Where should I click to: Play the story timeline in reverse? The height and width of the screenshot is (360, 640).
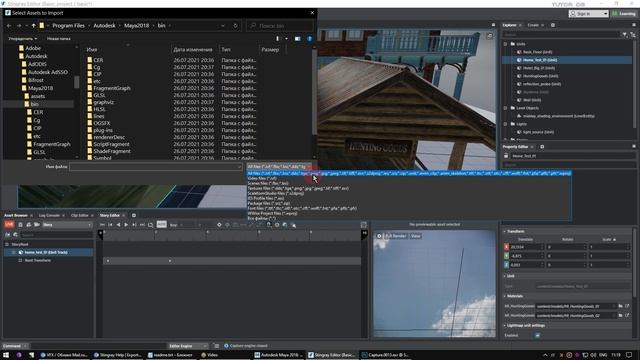click(118, 225)
